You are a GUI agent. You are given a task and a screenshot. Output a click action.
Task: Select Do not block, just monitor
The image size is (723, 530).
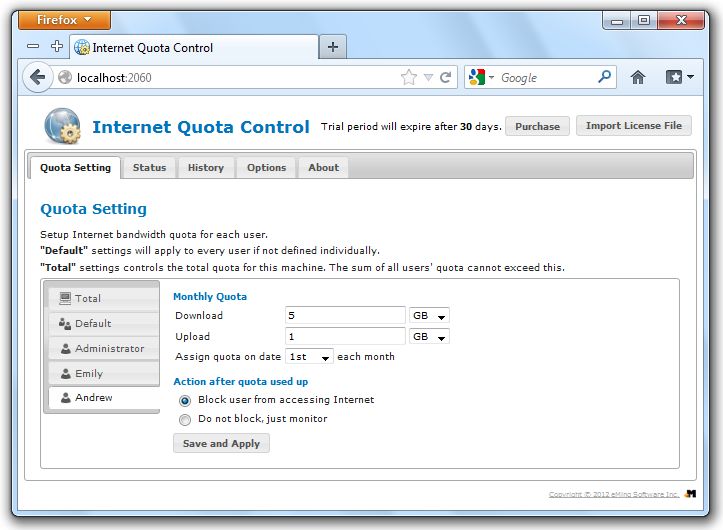click(185, 419)
